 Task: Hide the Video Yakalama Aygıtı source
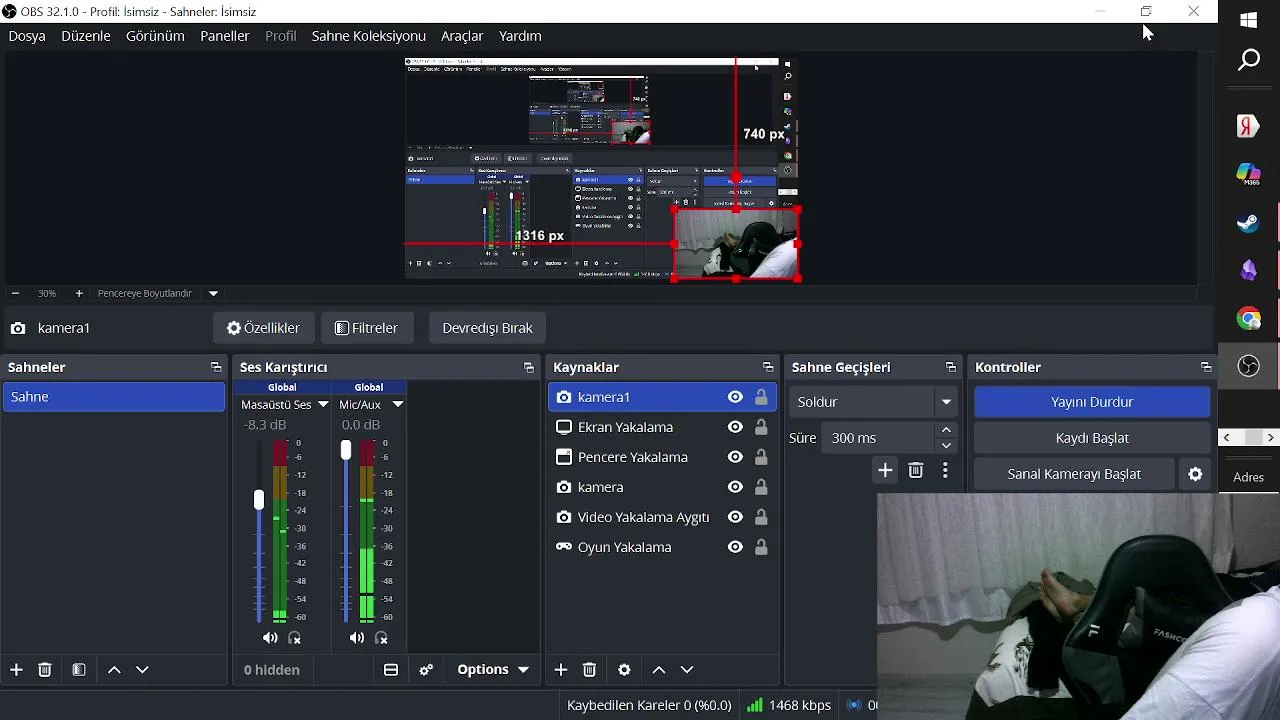(x=735, y=517)
